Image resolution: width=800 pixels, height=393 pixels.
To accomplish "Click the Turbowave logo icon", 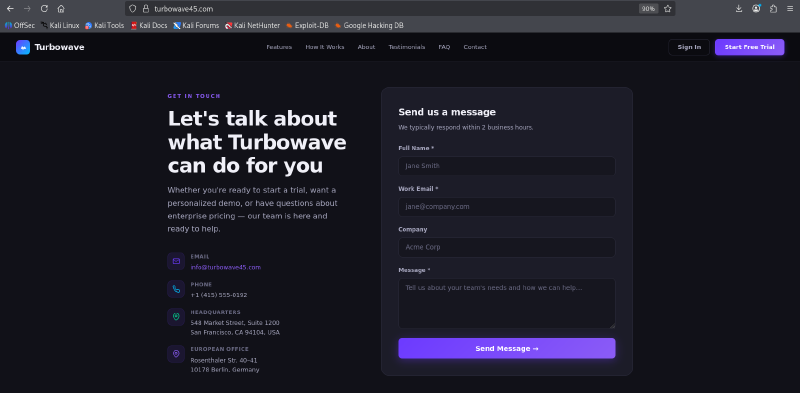I will (23, 47).
